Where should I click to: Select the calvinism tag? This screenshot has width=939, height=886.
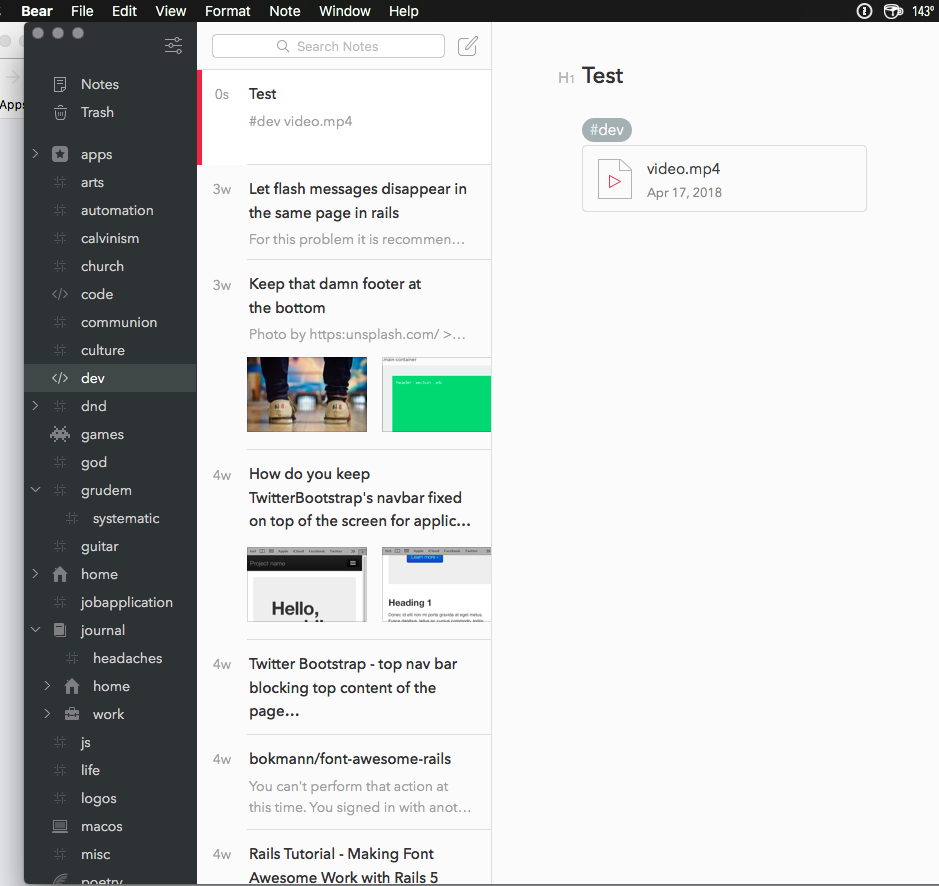[110, 238]
